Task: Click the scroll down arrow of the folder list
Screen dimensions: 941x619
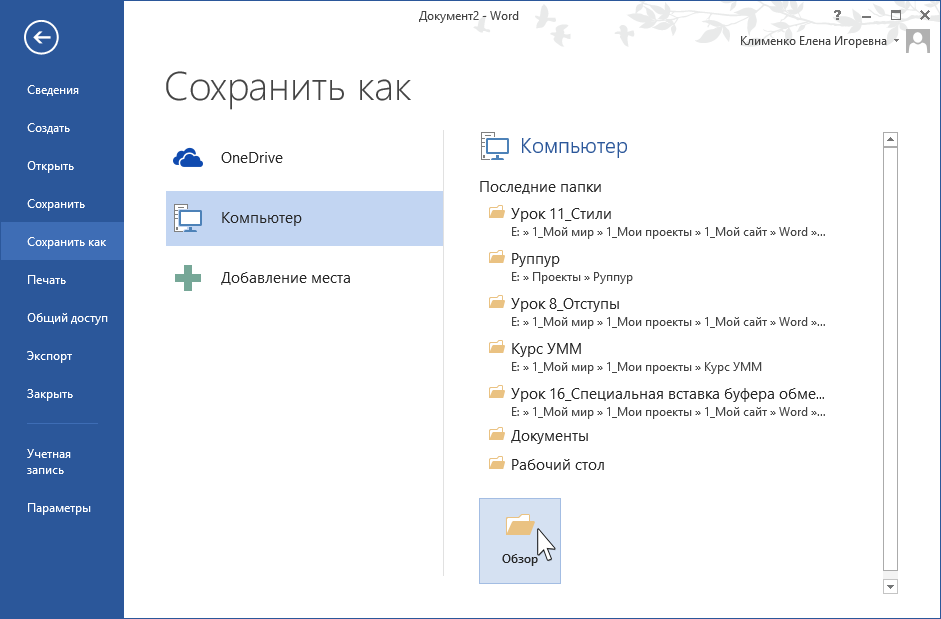Action: pyautogui.click(x=891, y=587)
